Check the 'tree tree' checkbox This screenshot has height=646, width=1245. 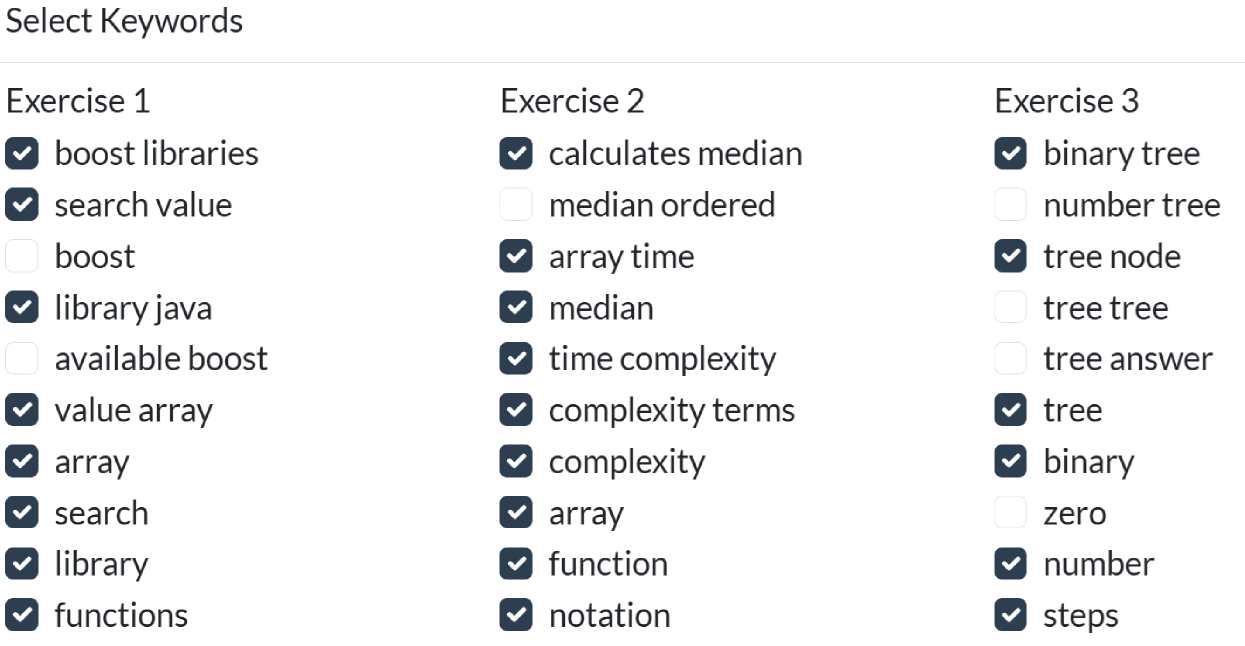coord(1011,308)
